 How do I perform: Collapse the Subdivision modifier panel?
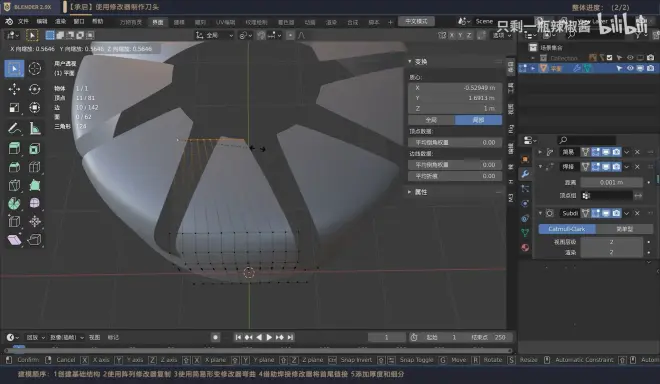[540, 213]
